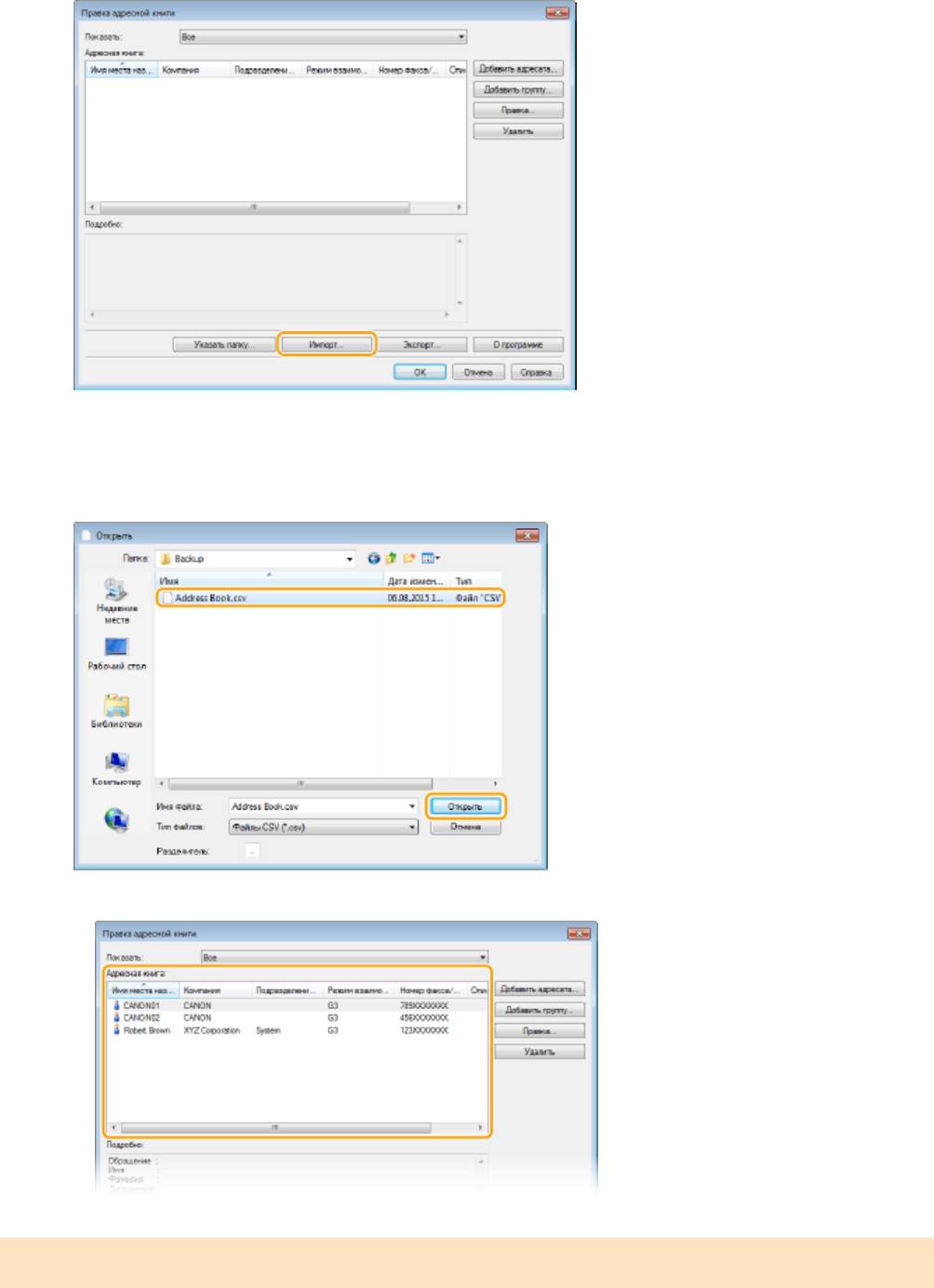Click the Открыть button
Image resolution: width=934 pixels, height=1288 pixels.
465,807
